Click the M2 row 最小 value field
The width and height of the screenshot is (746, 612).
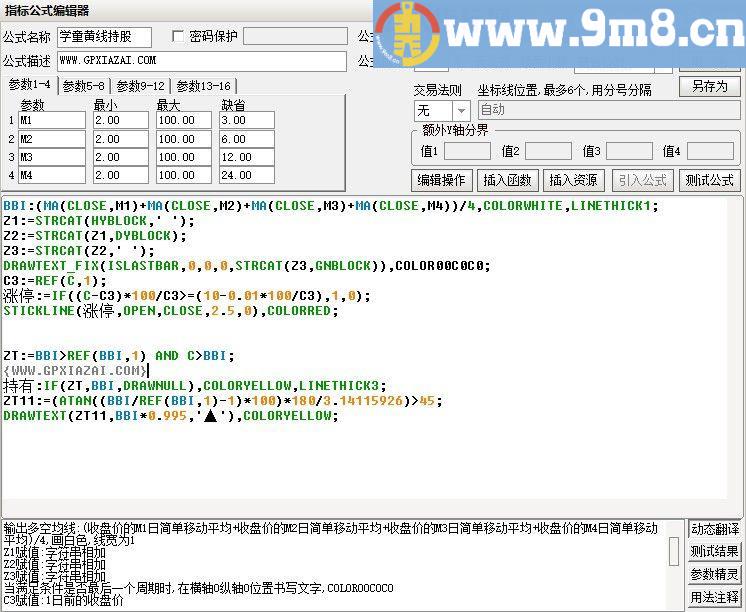(121, 139)
